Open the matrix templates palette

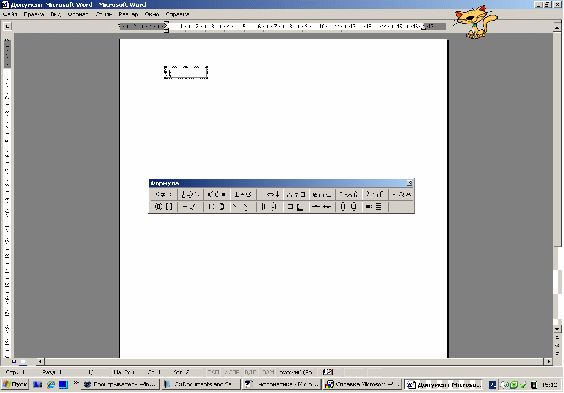point(375,207)
